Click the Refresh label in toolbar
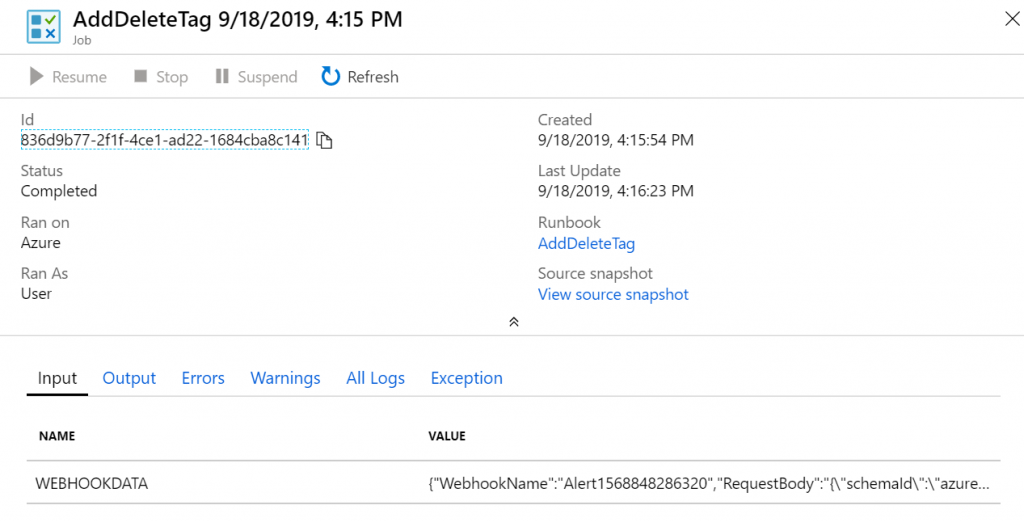This screenshot has width=1024, height=522. 373,77
